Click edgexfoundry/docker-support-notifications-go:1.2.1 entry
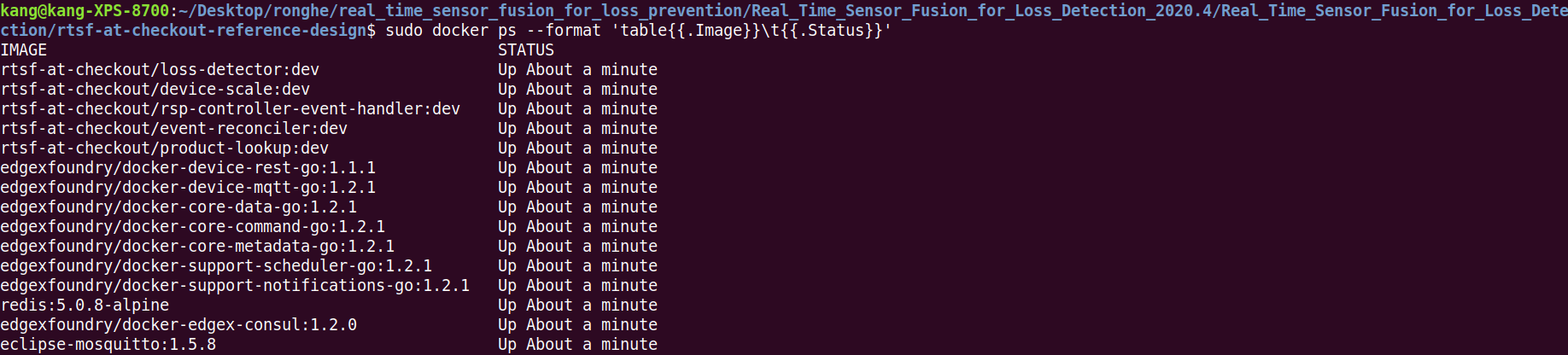 [x=235, y=286]
